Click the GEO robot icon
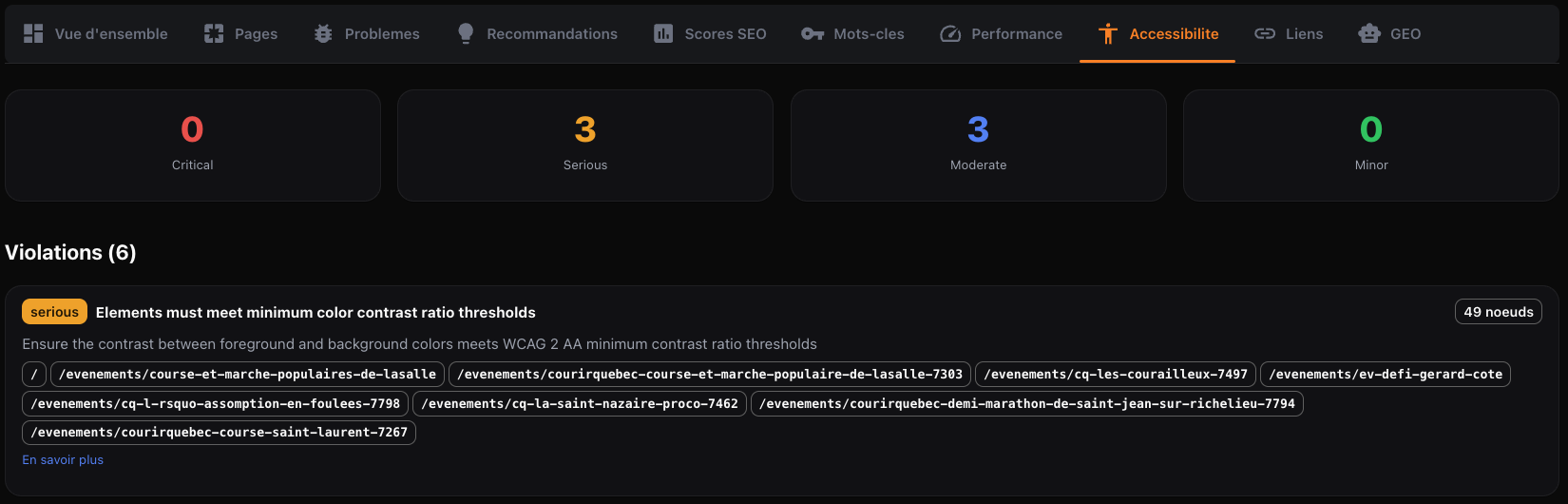1568x504 pixels. (x=1369, y=33)
